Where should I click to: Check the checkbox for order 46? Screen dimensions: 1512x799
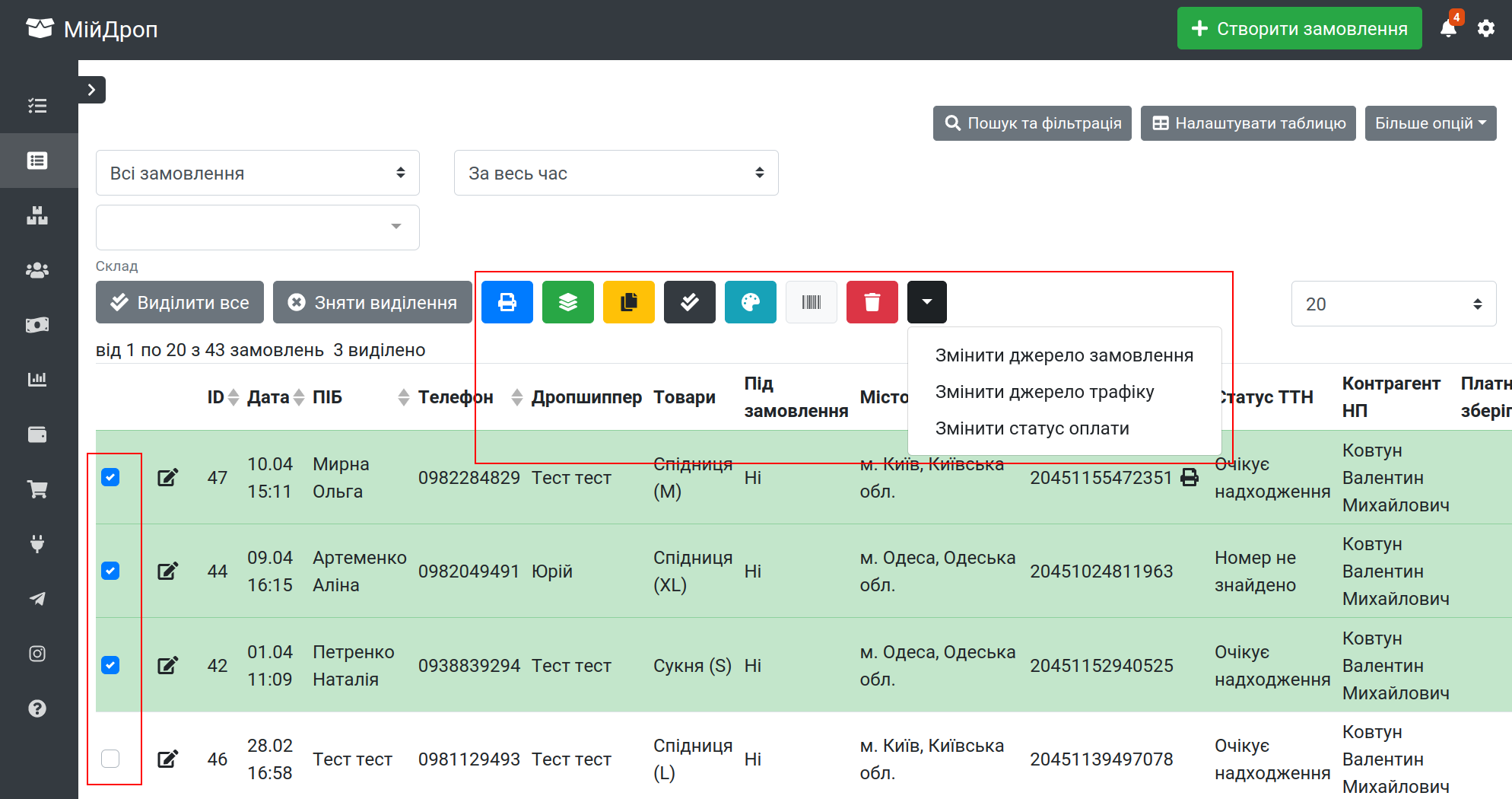click(110, 759)
